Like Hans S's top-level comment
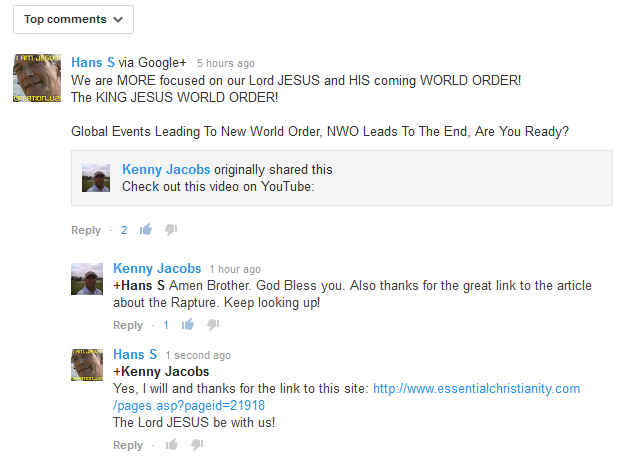 (146, 229)
